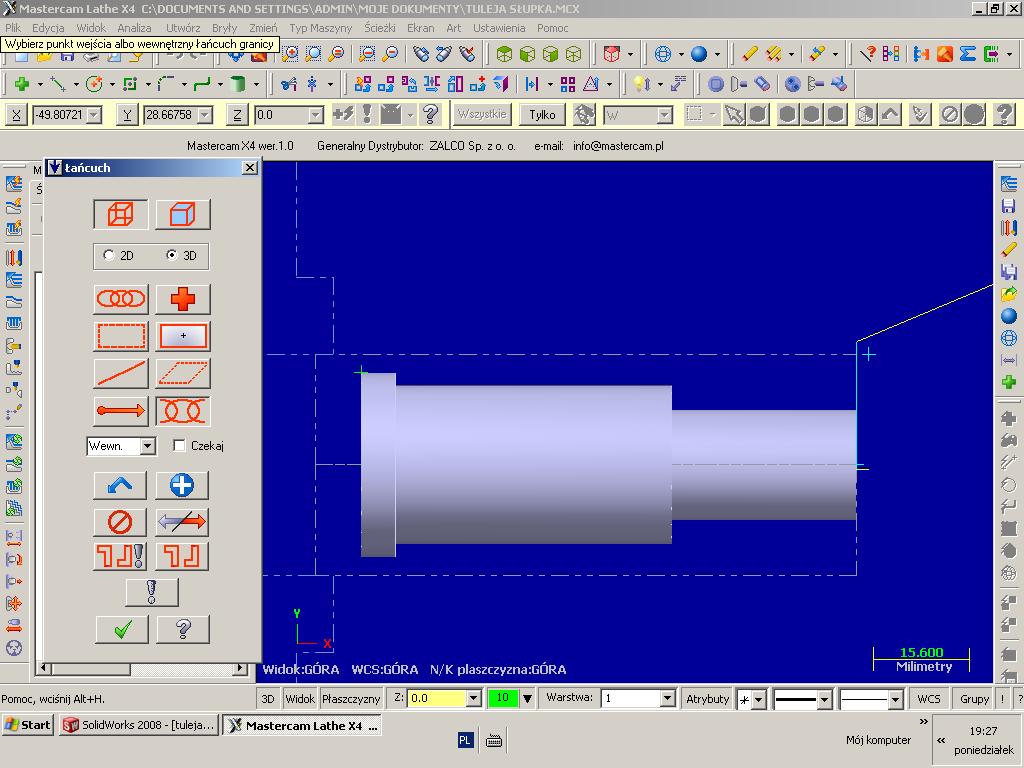The image size is (1024, 768).
Task: Click the lightbulb toolbar icon
Action: point(641,84)
